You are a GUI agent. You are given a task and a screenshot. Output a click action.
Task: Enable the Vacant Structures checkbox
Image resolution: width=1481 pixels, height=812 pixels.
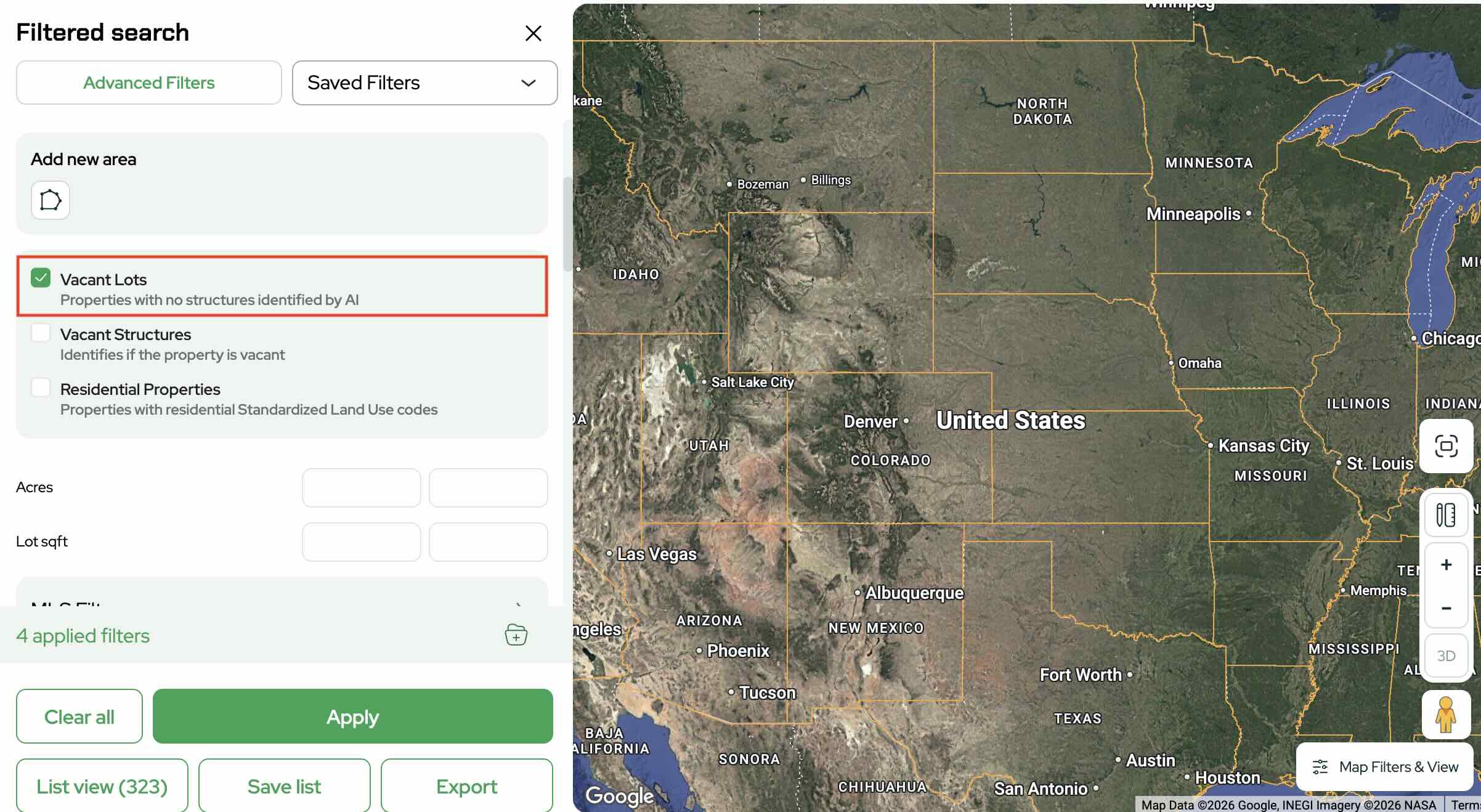pyautogui.click(x=41, y=333)
